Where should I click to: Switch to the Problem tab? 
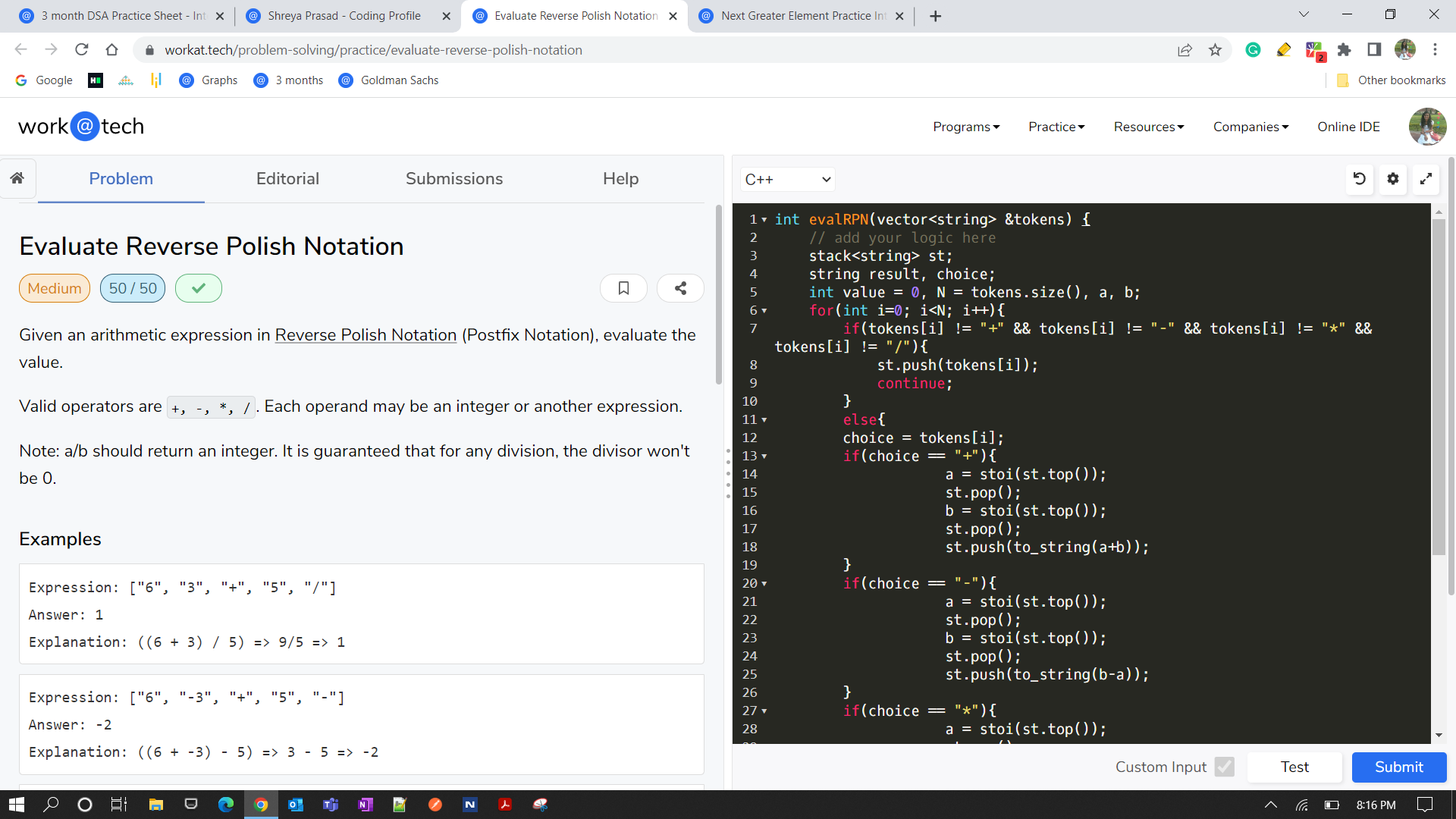(121, 179)
